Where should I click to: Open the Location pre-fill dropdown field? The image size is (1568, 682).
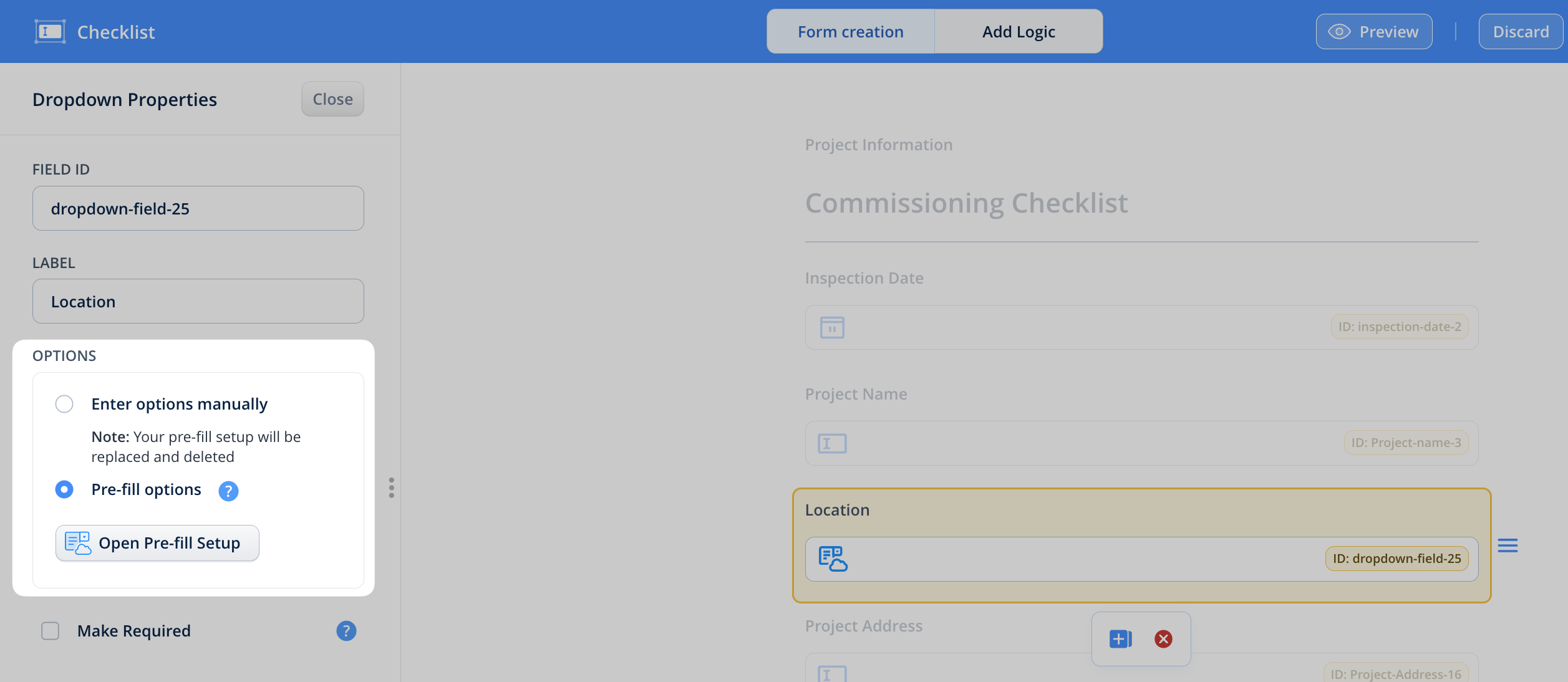tap(1141, 559)
